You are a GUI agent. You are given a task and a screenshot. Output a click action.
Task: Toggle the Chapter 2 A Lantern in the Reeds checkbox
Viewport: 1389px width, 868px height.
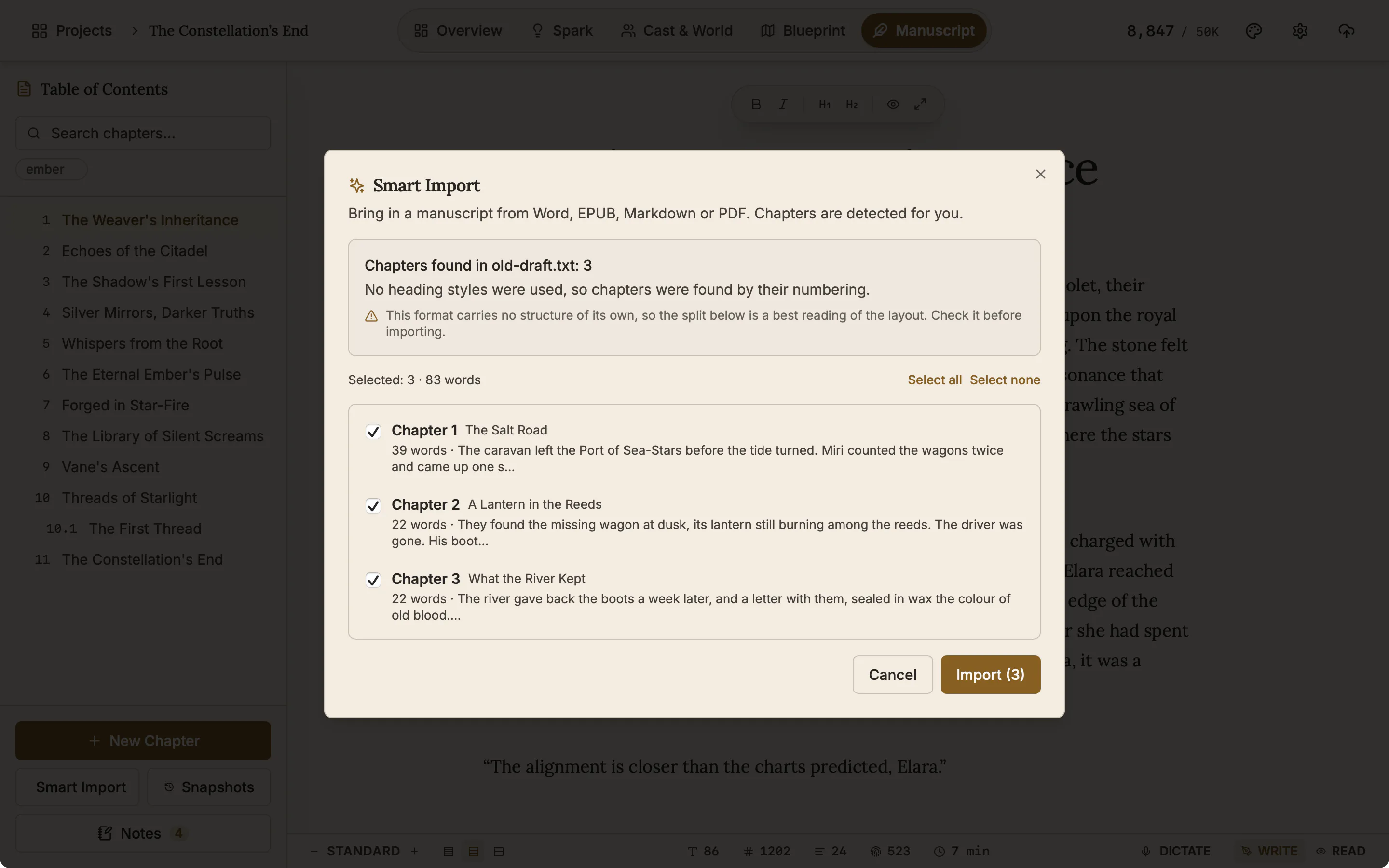click(373, 505)
